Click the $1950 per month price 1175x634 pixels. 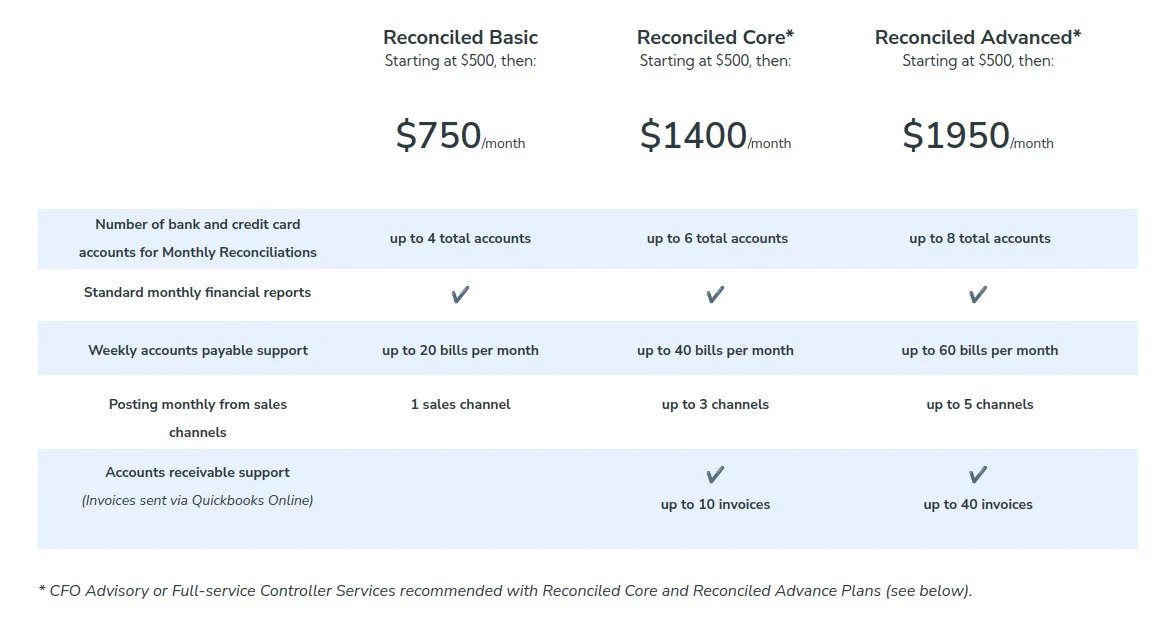(x=978, y=136)
